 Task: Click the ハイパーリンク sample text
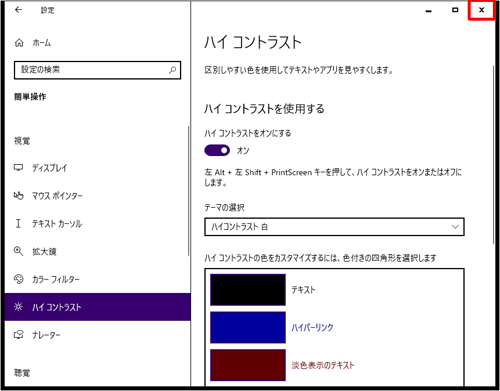(312, 327)
